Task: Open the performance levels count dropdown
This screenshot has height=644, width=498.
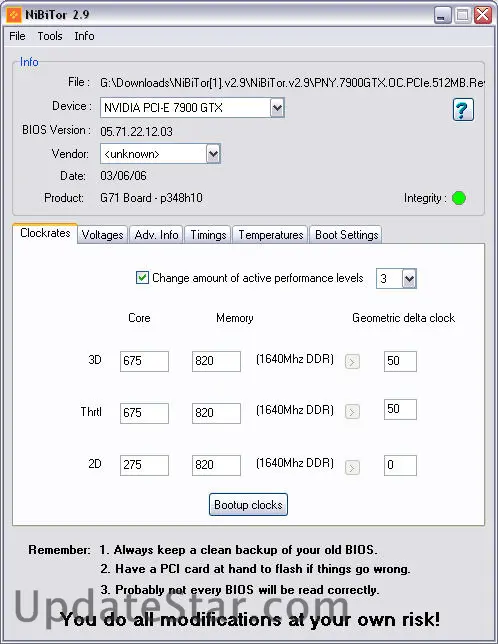Action: click(409, 279)
